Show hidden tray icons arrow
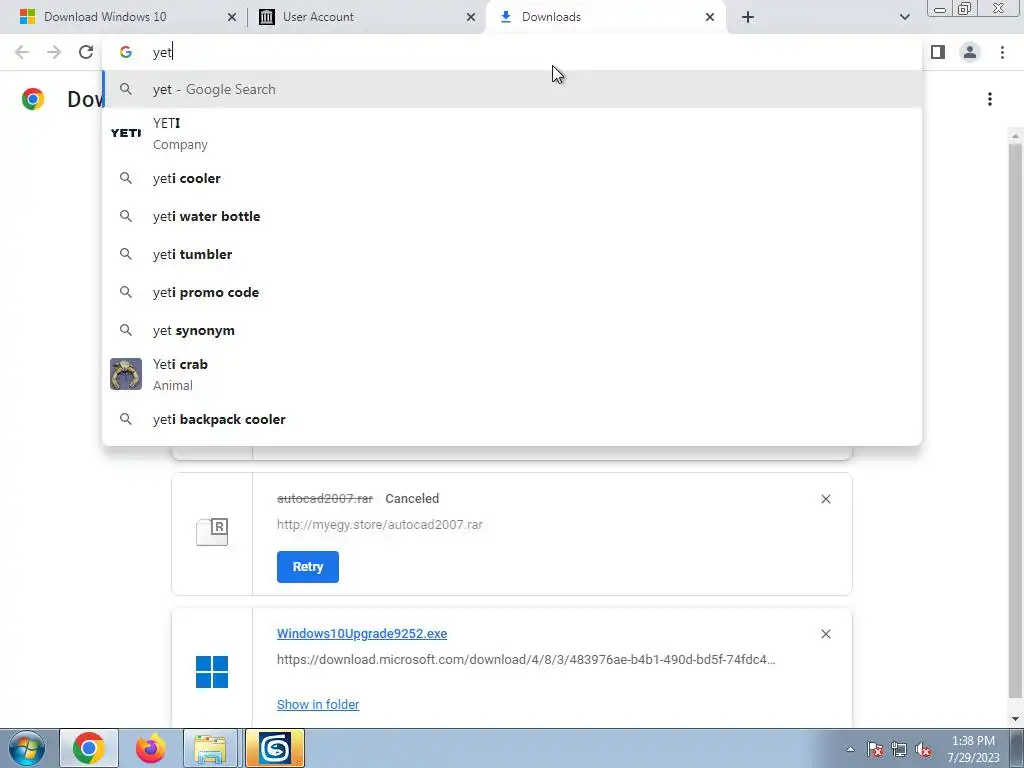Image resolution: width=1024 pixels, height=768 pixels. click(x=850, y=749)
